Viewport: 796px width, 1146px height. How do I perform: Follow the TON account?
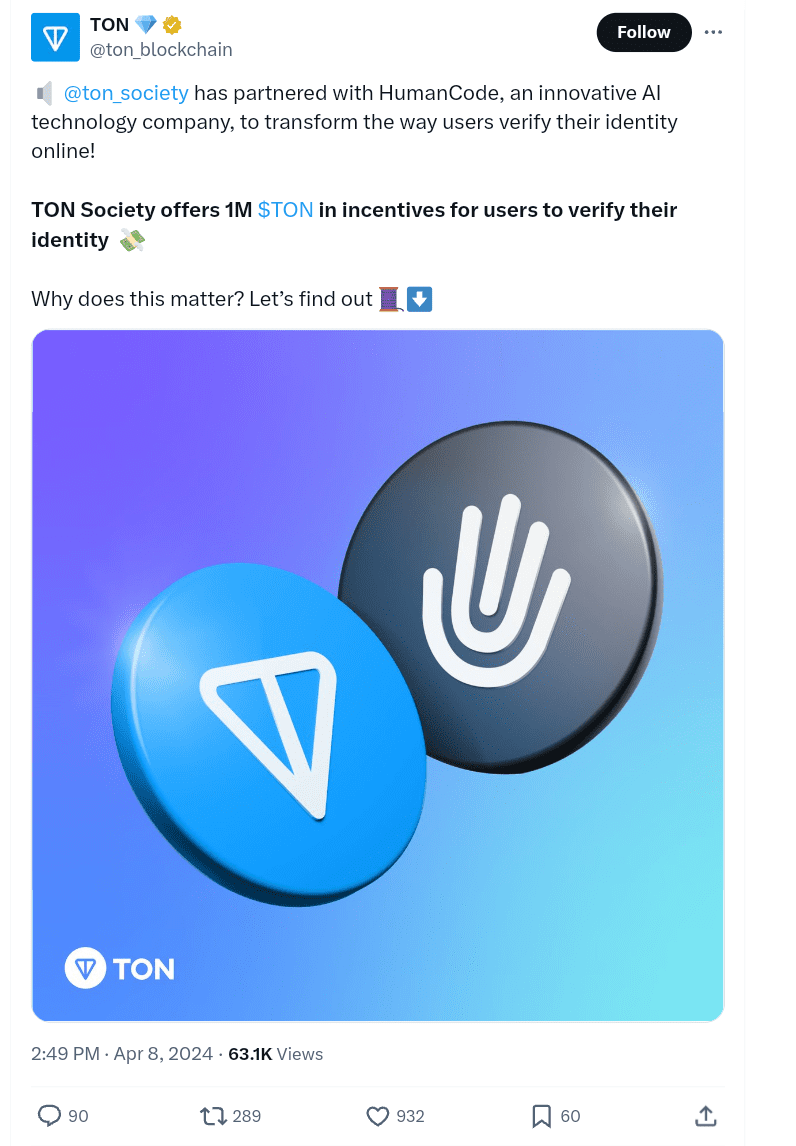click(x=643, y=32)
